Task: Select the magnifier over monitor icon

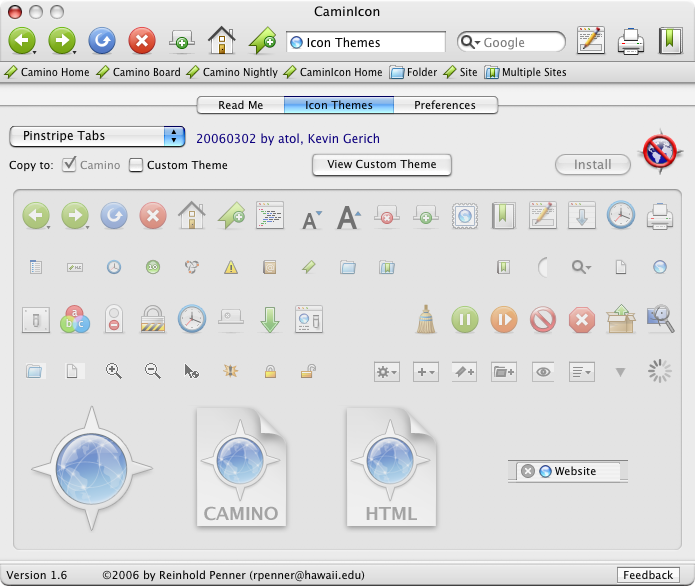Action: (x=660, y=318)
